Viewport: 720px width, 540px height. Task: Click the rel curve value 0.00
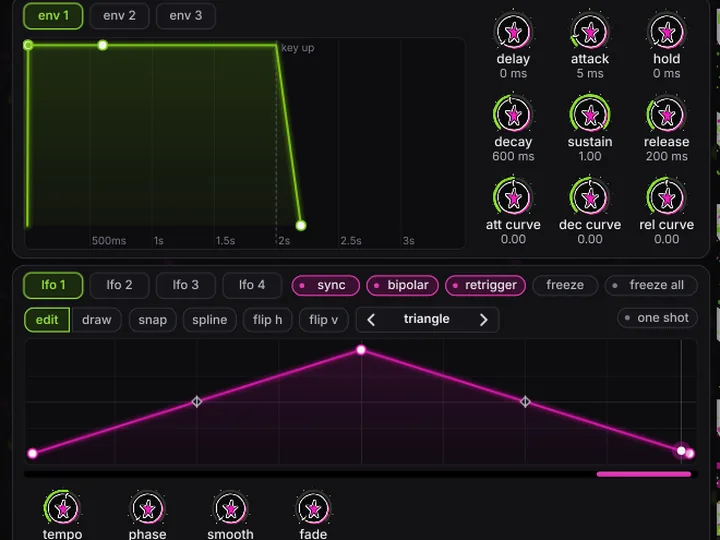(x=667, y=239)
